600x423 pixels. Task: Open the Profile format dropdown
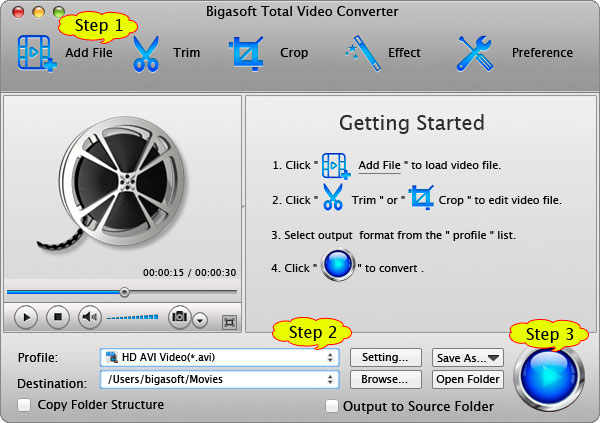[220, 358]
